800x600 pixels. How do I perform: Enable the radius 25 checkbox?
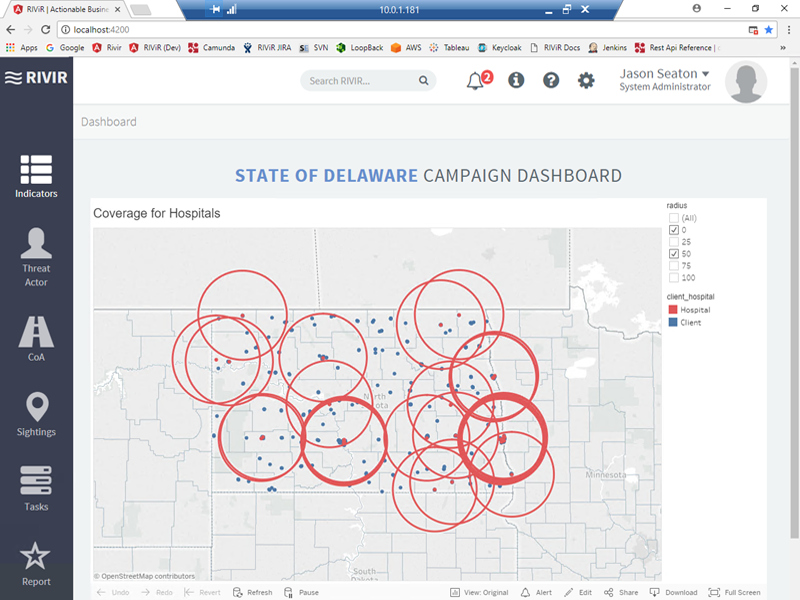[673, 242]
